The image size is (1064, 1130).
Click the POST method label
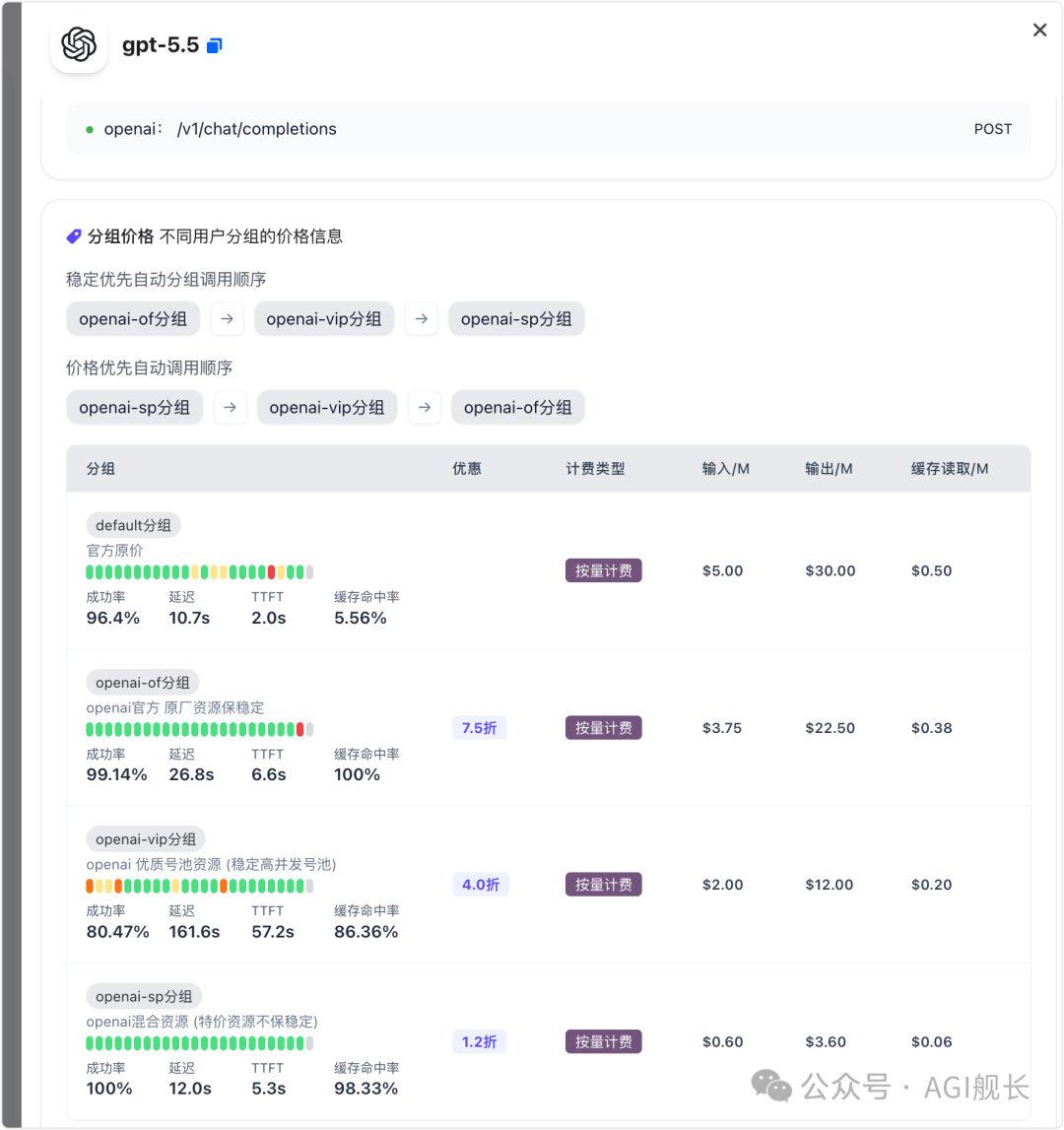tap(993, 129)
